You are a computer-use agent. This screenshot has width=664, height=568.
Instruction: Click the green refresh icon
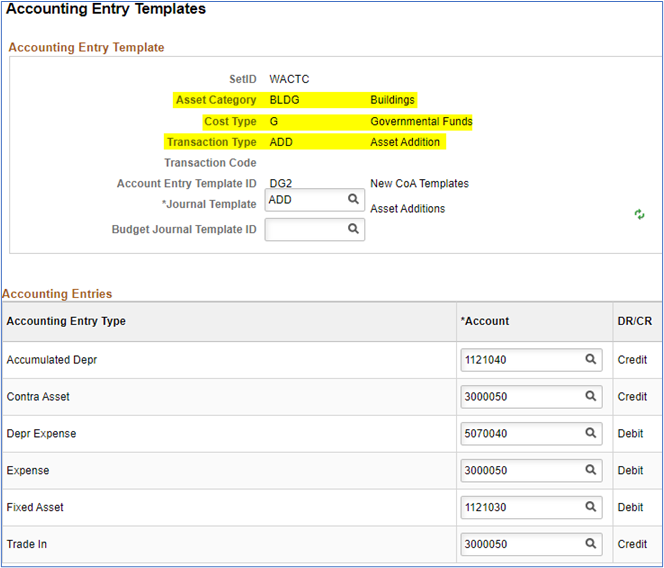[x=640, y=215]
